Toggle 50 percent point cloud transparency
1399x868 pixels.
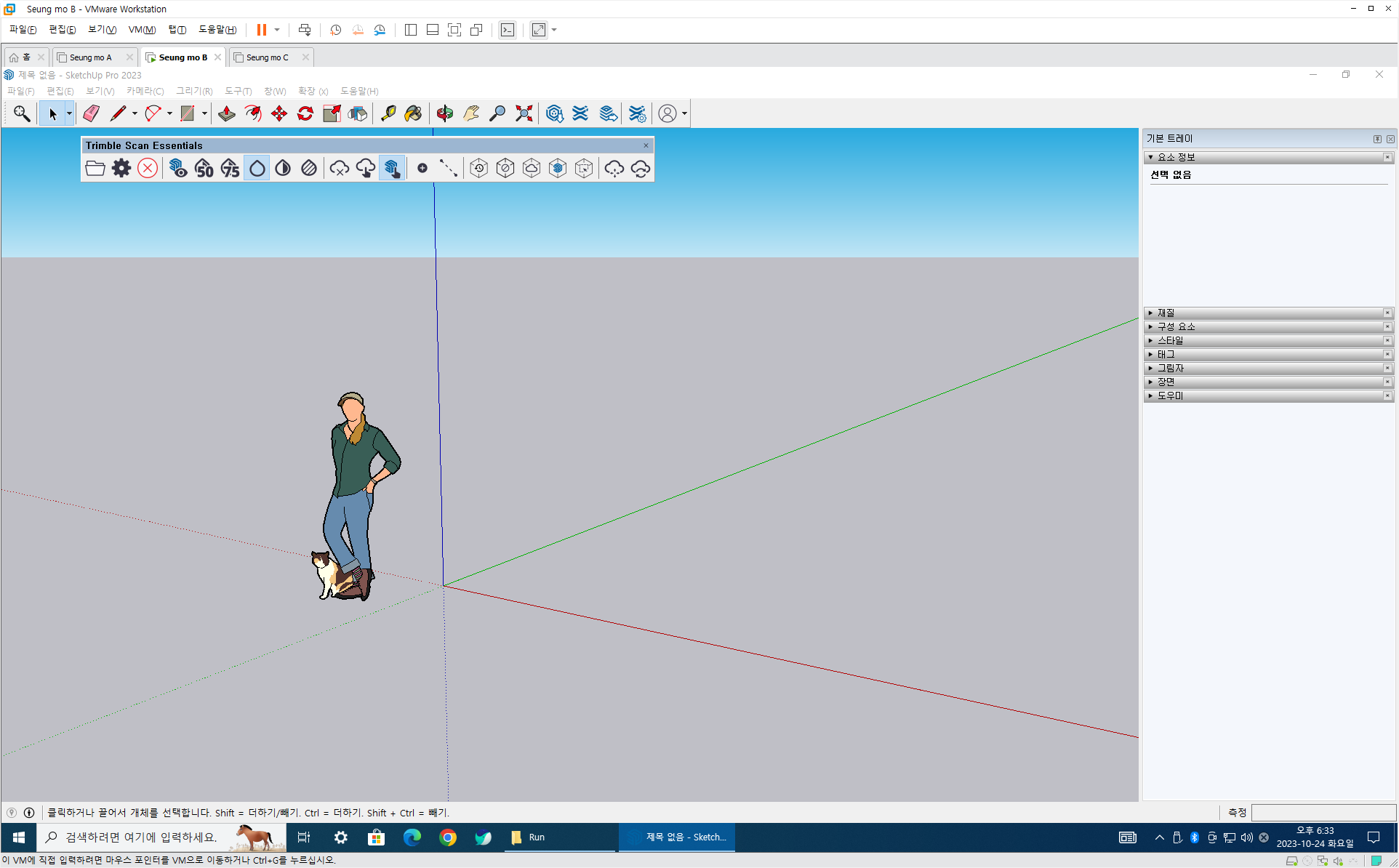(x=204, y=169)
